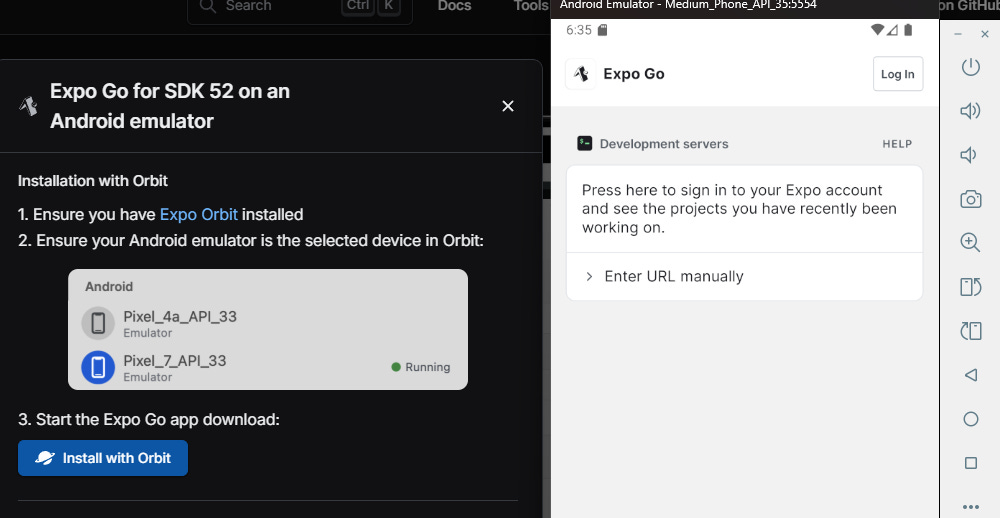Click the Expo Go logo in dialog title
The width and height of the screenshot is (1000, 518).
click(28, 106)
